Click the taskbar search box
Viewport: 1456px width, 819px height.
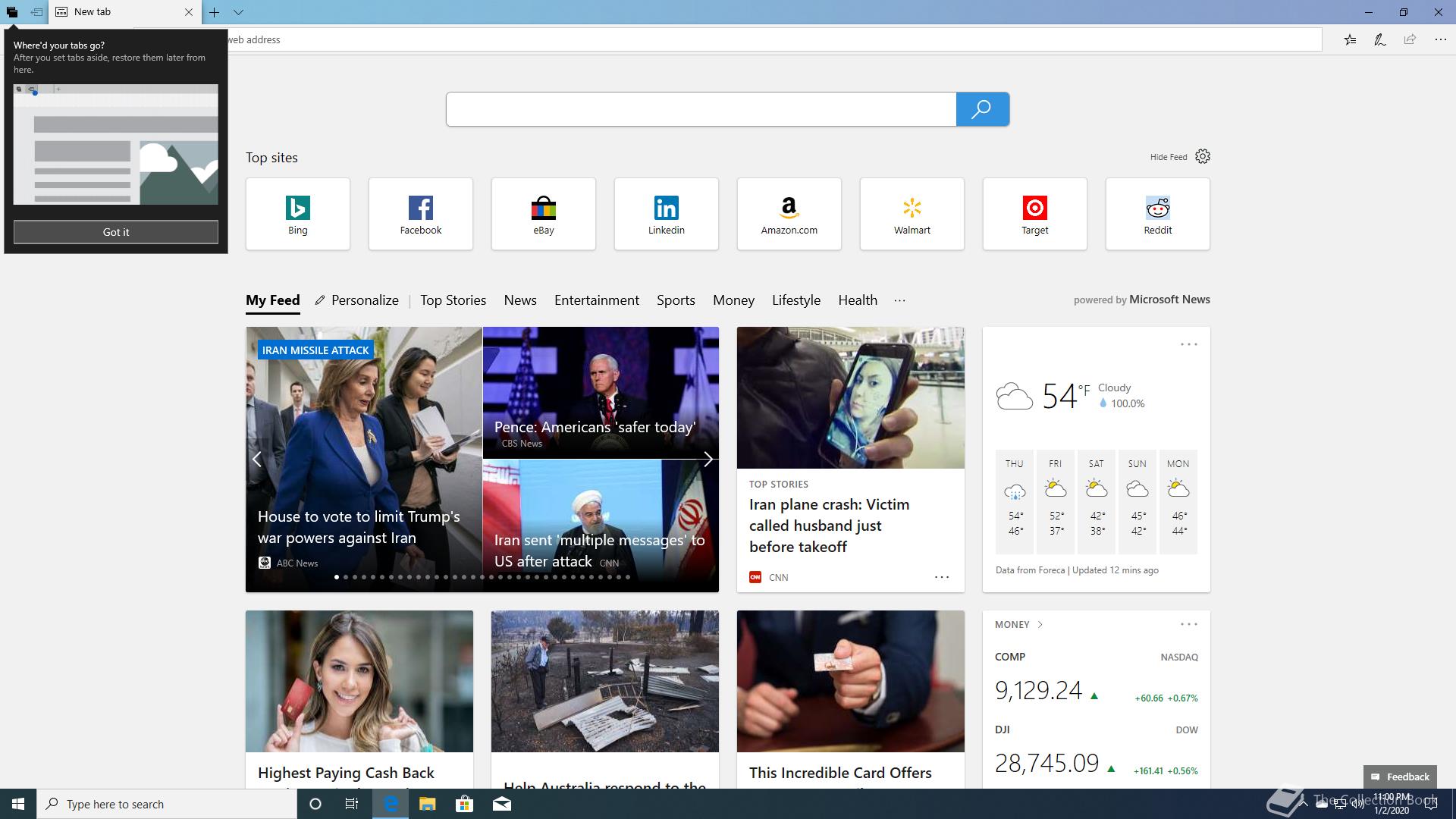point(167,804)
